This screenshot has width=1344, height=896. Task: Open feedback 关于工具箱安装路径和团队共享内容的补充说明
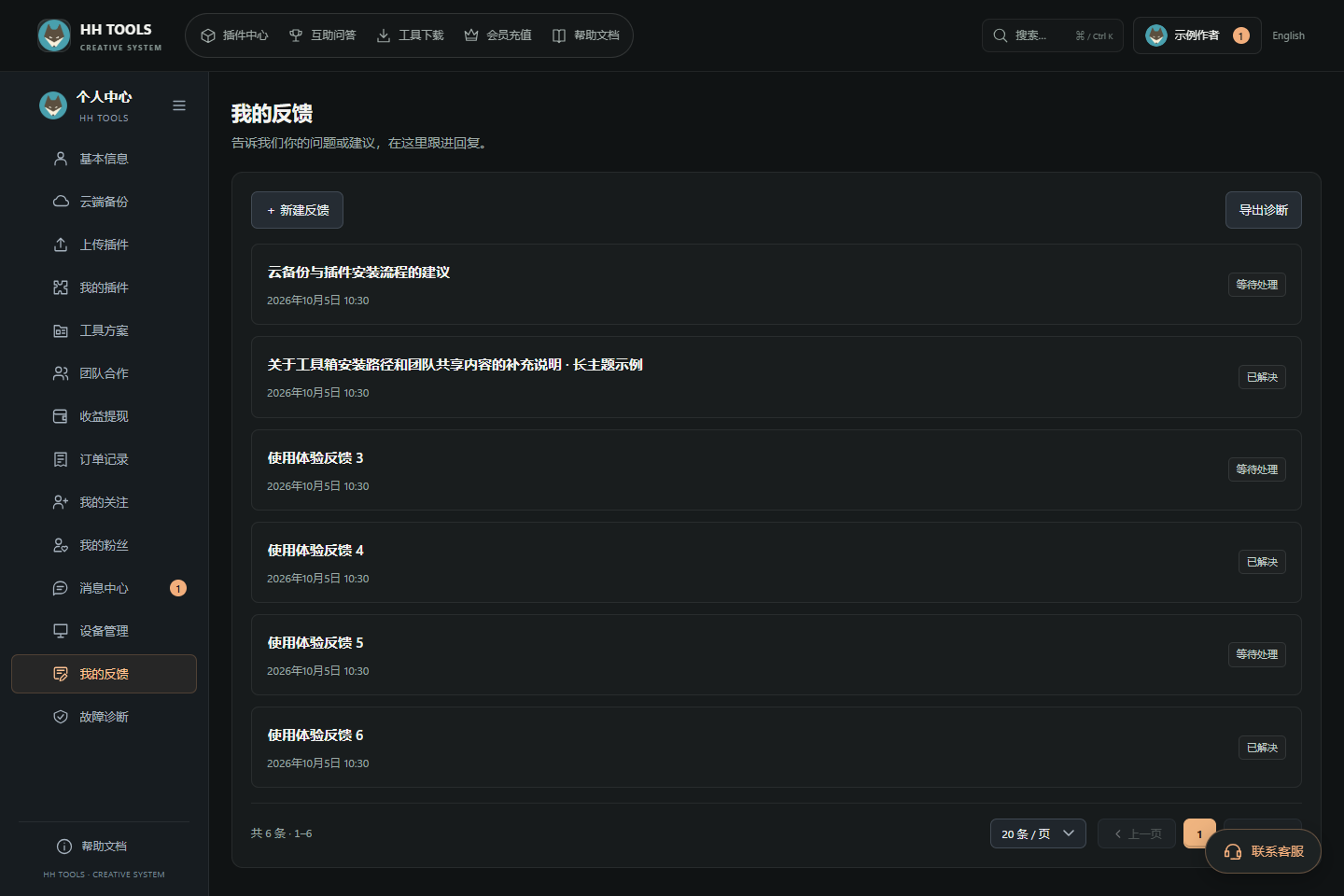776,377
